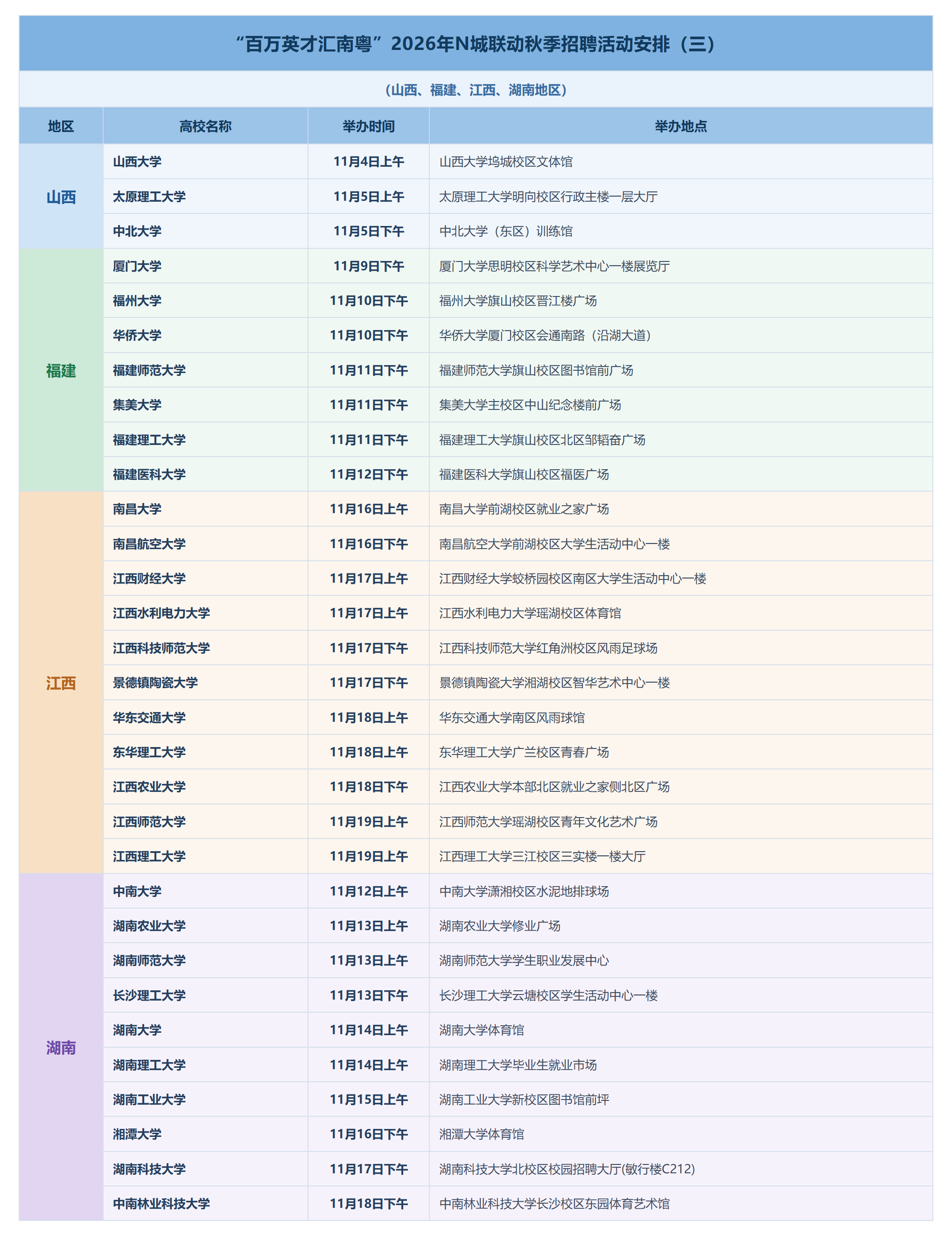
Task: Select 景德镇陶瓷大学 school name
Action: [155, 683]
